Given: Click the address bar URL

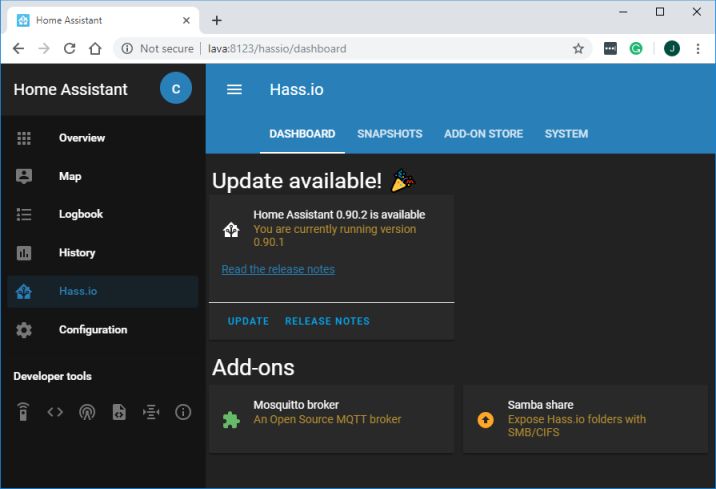Looking at the screenshot, I should 277,48.
